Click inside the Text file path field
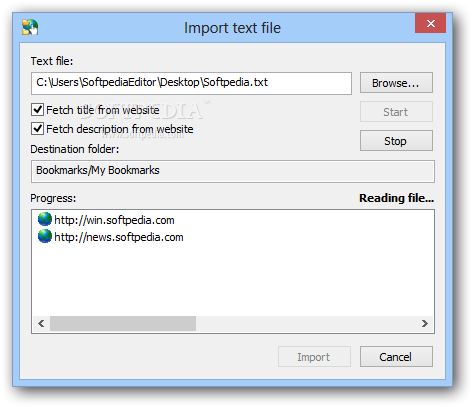This screenshot has height=407, width=473. point(191,83)
